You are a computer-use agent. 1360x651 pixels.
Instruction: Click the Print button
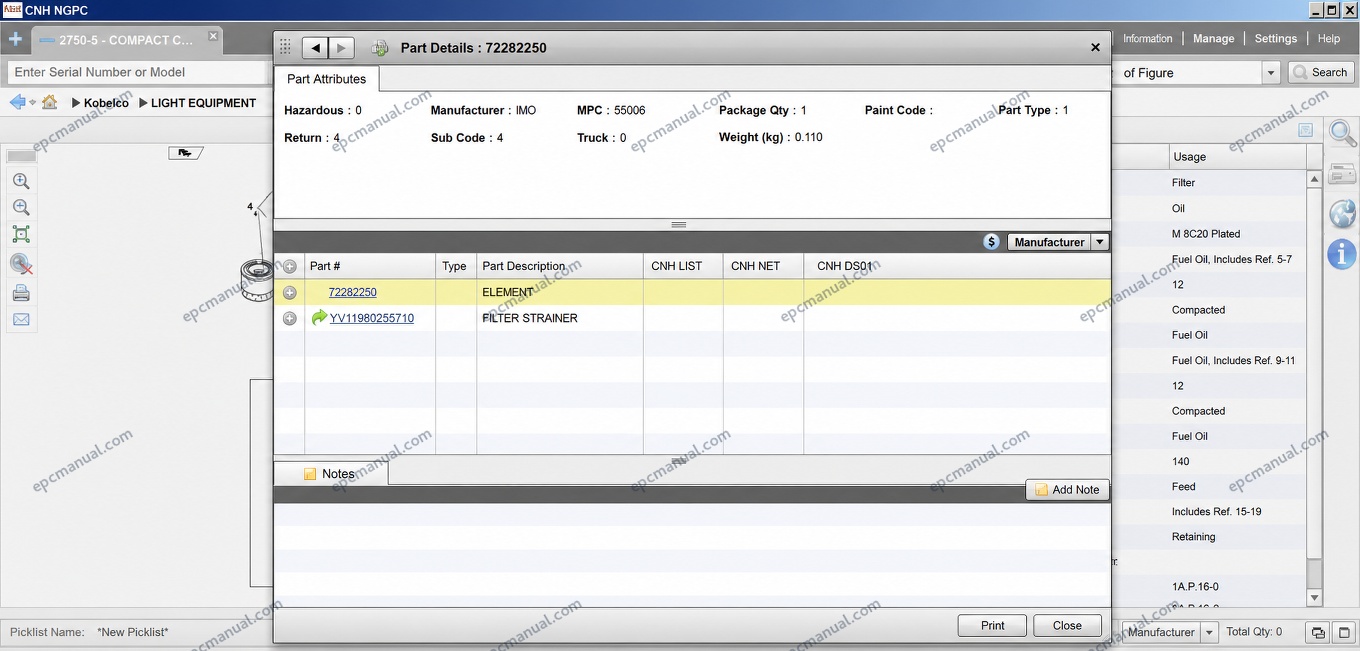click(x=992, y=625)
